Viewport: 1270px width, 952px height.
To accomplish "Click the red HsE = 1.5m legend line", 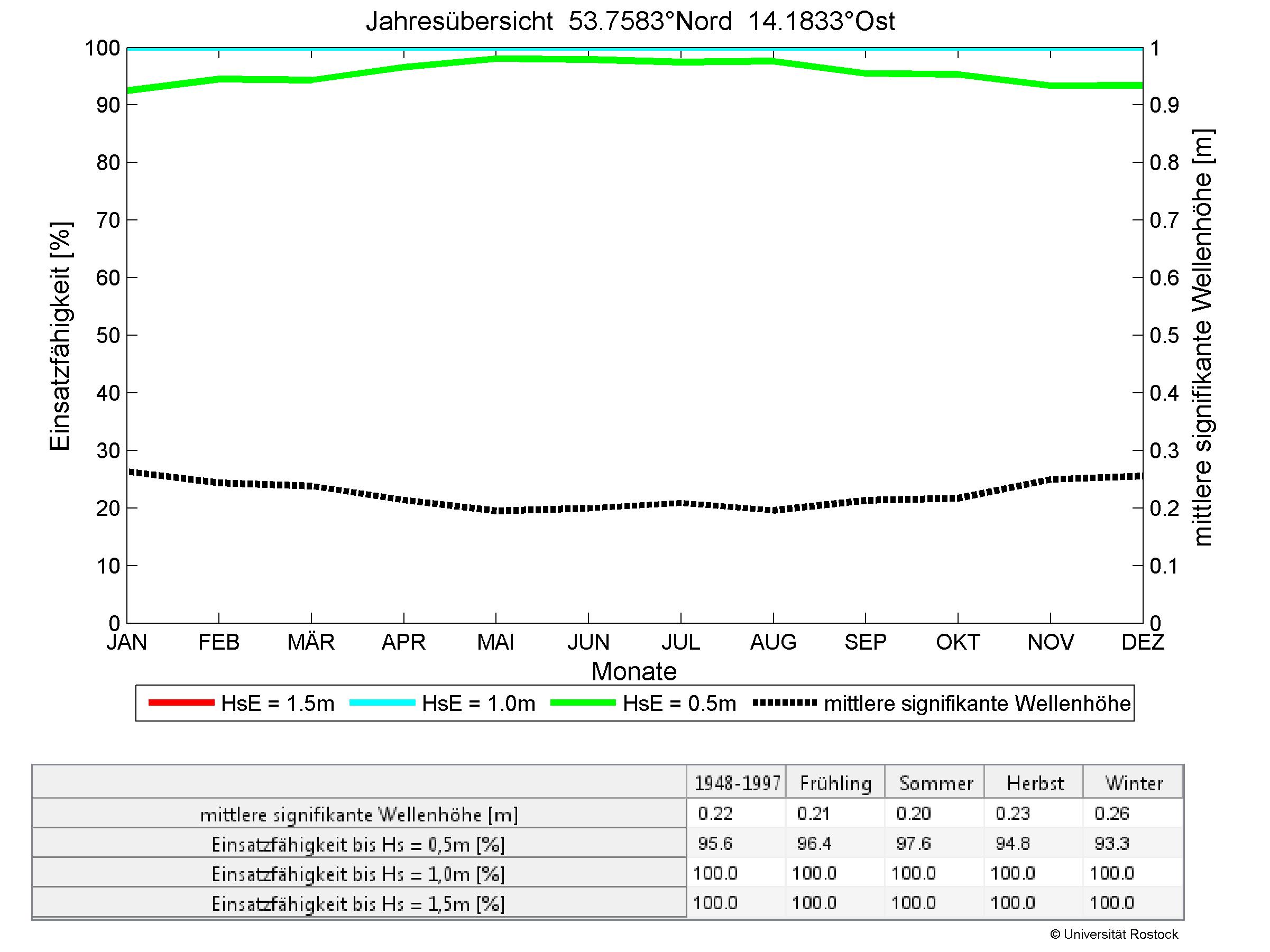I will [181, 703].
